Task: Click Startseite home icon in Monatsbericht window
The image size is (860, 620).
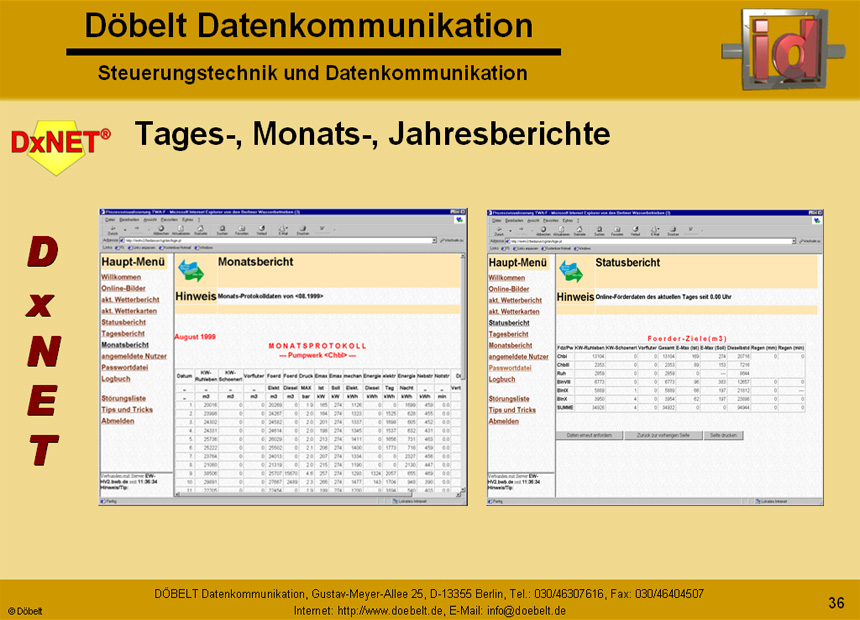Action: pyautogui.click(x=201, y=230)
